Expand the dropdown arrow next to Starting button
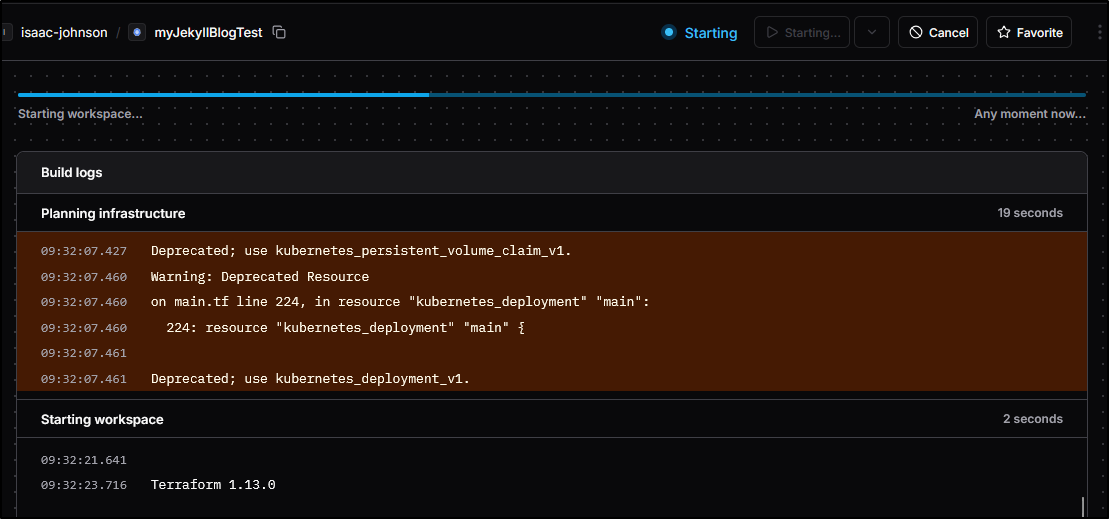This screenshot has width=1109, height=519. [872, 32]
